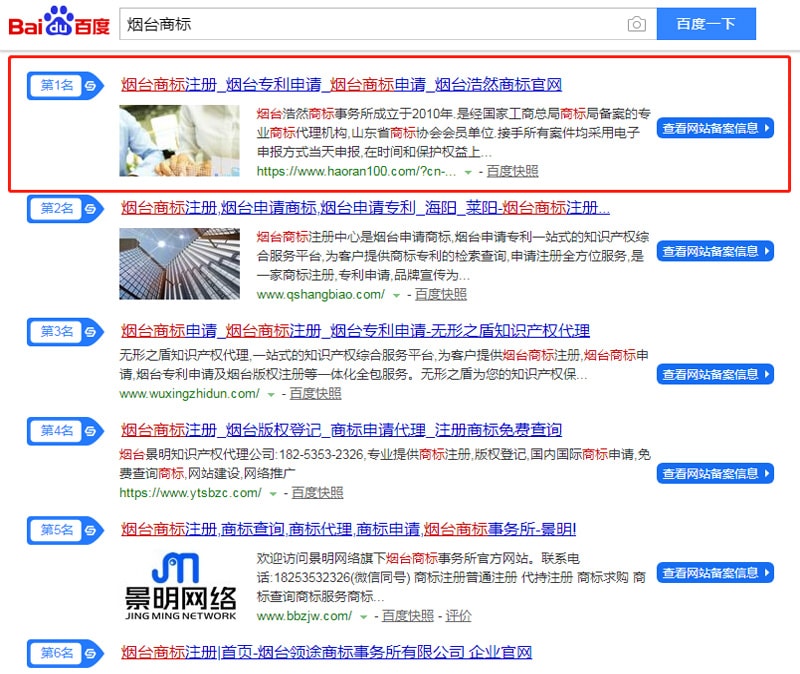Click handshake thumbnail of first result

tap(180, 141)
